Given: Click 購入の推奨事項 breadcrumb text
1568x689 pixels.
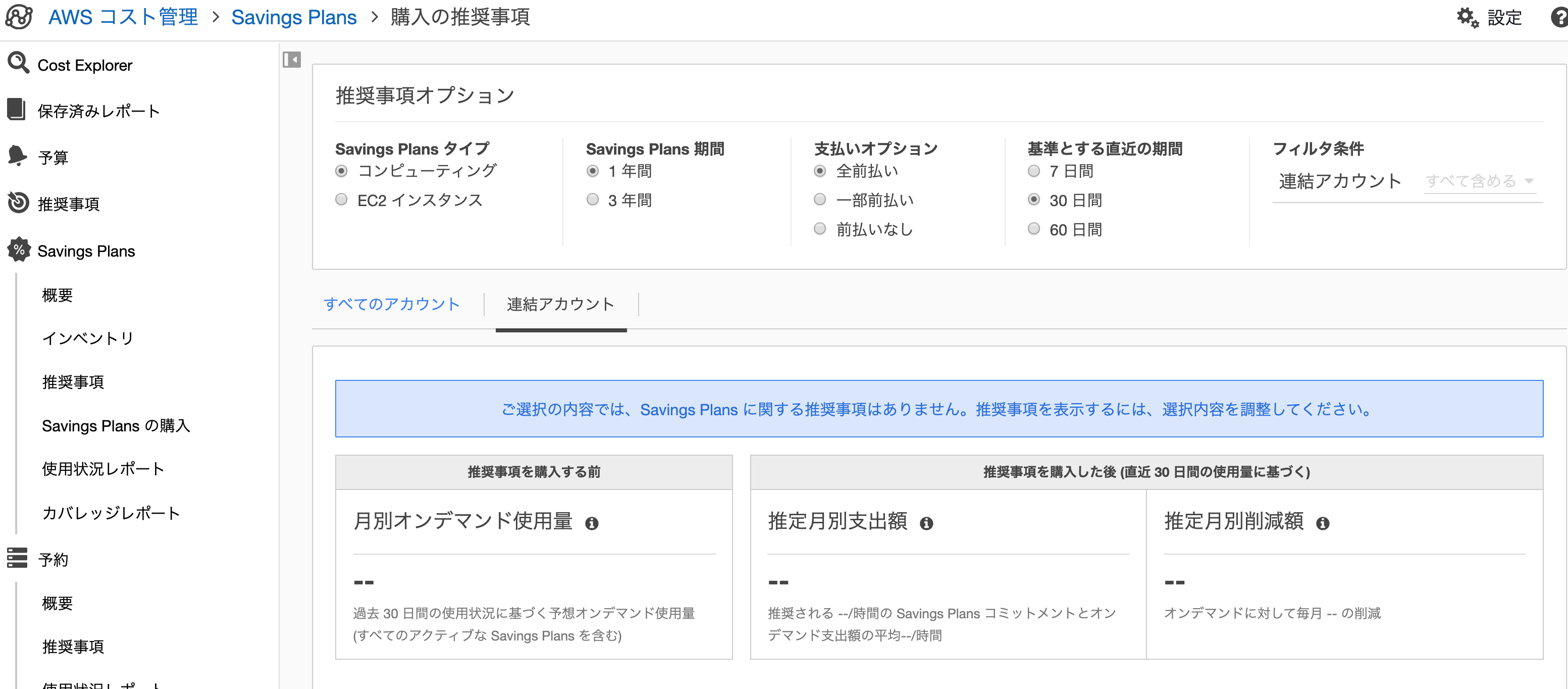Looking at the screenshot, I should click(x=460, y=17).
